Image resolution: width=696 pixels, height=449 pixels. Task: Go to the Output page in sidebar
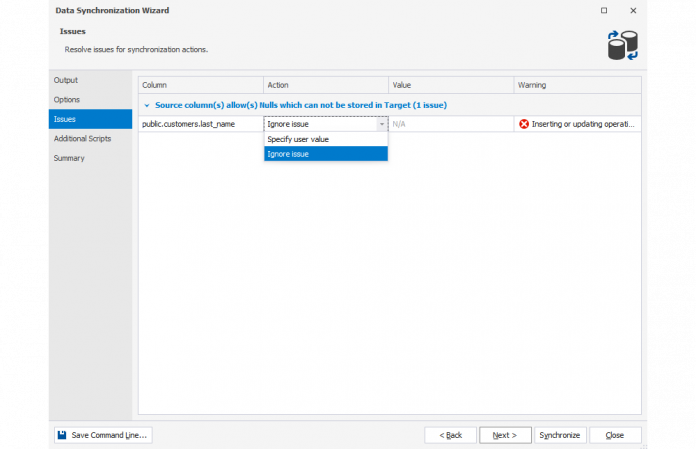(66, 80)
